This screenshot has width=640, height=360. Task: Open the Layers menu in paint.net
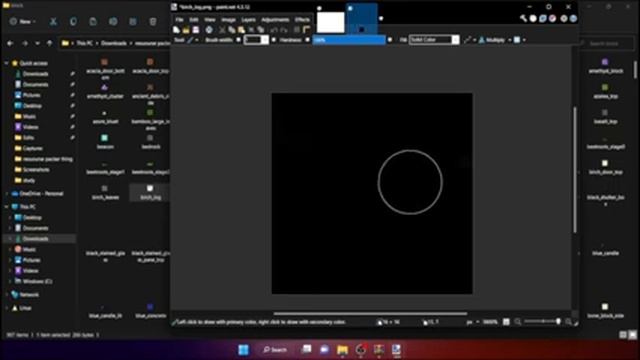(248, 20)
